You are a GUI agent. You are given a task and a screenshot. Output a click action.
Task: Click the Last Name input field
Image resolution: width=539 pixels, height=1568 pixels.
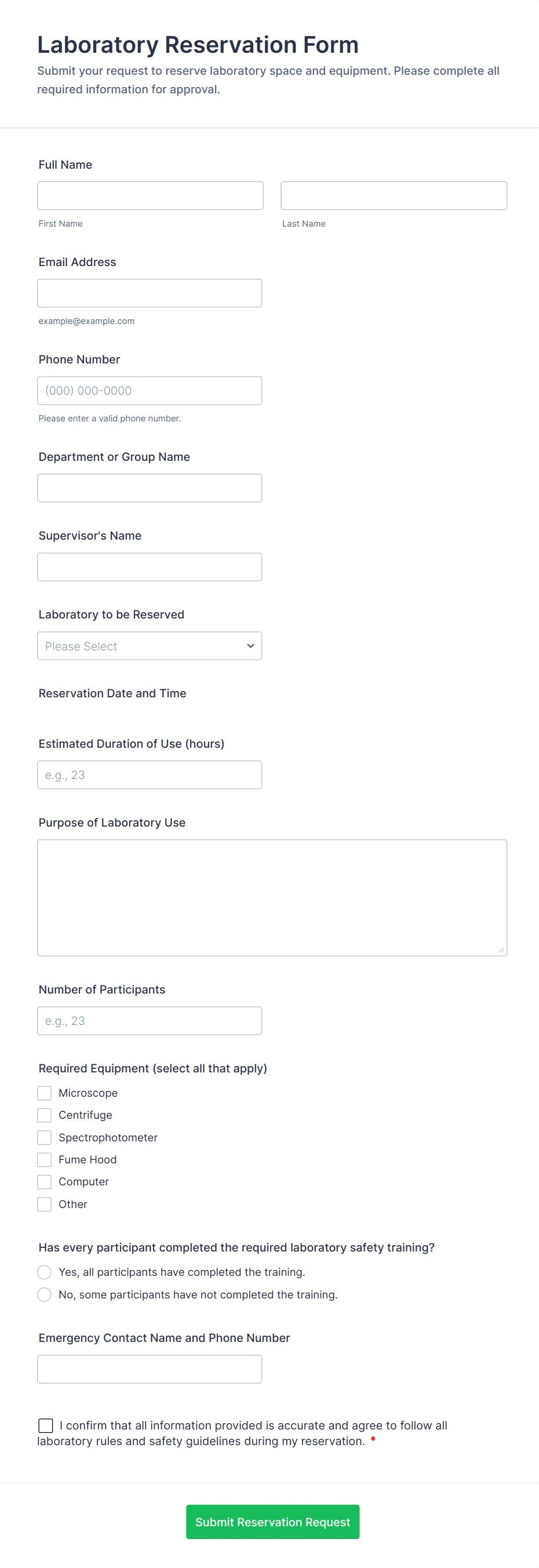(393, 195)
